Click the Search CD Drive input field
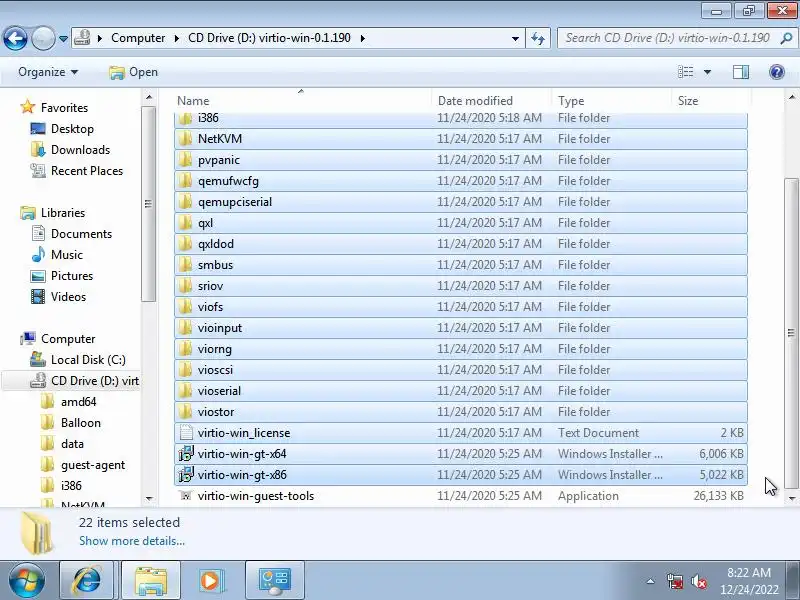800x600 pixels. [667, 38]
